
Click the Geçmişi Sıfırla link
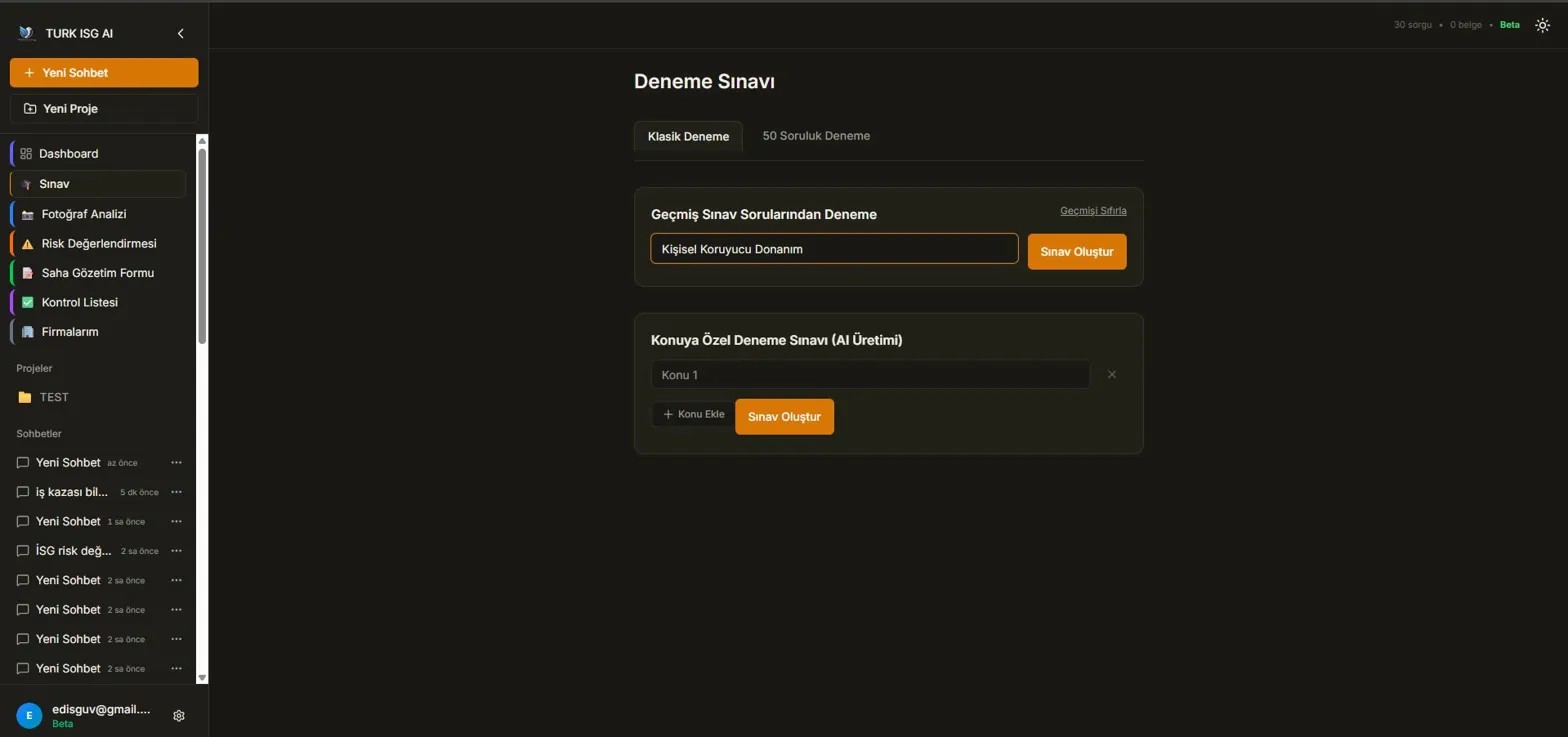click(1093, 211)
